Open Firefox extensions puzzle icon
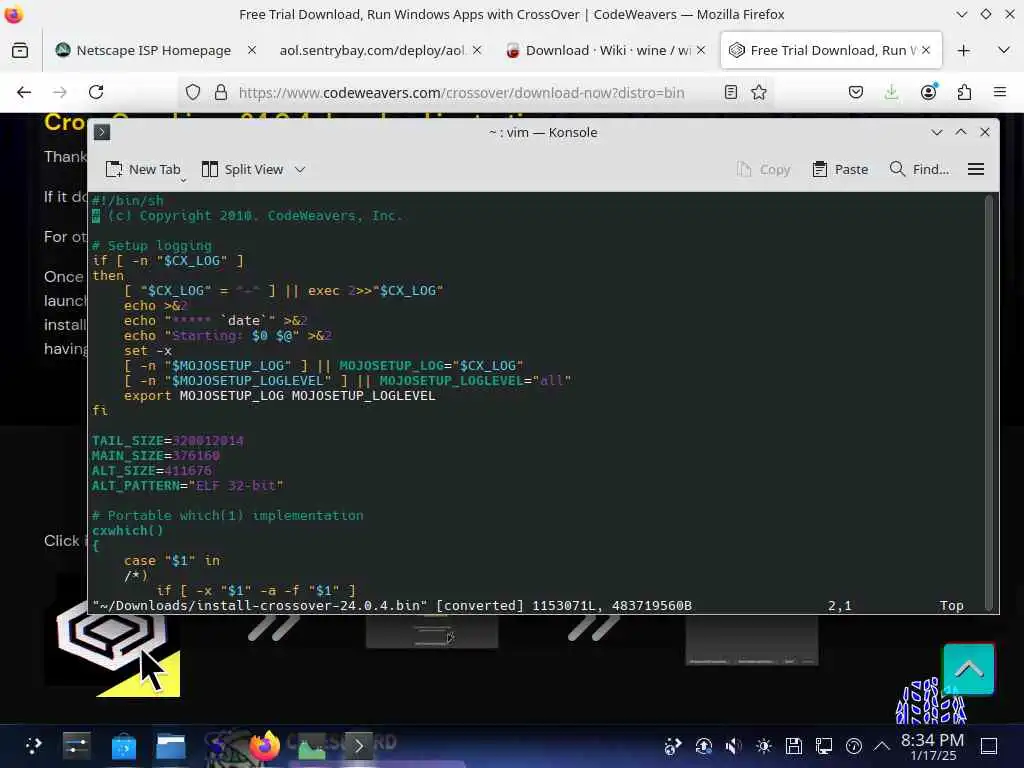The width and height of the screenshot is (1024, 768). tap(964, 93)
